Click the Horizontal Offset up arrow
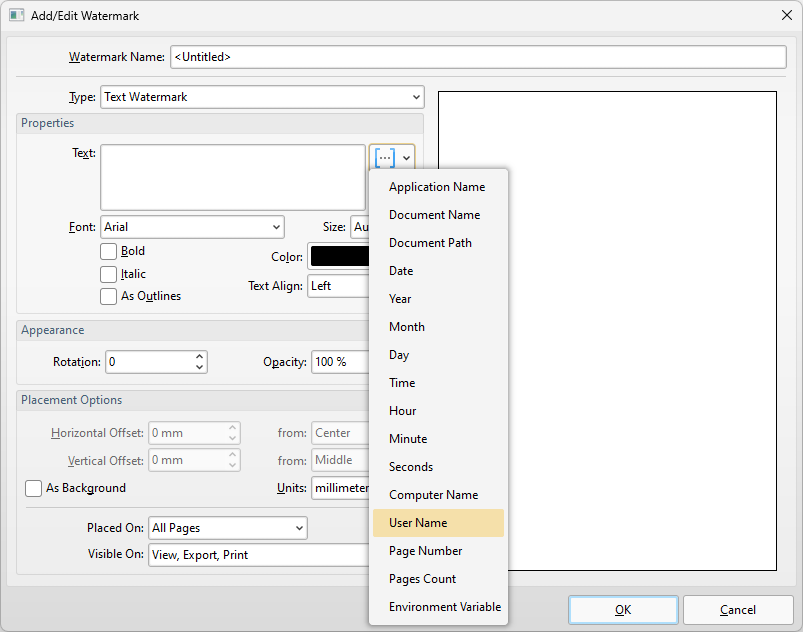Screen dimensions: 803x632 click(232, 427)
